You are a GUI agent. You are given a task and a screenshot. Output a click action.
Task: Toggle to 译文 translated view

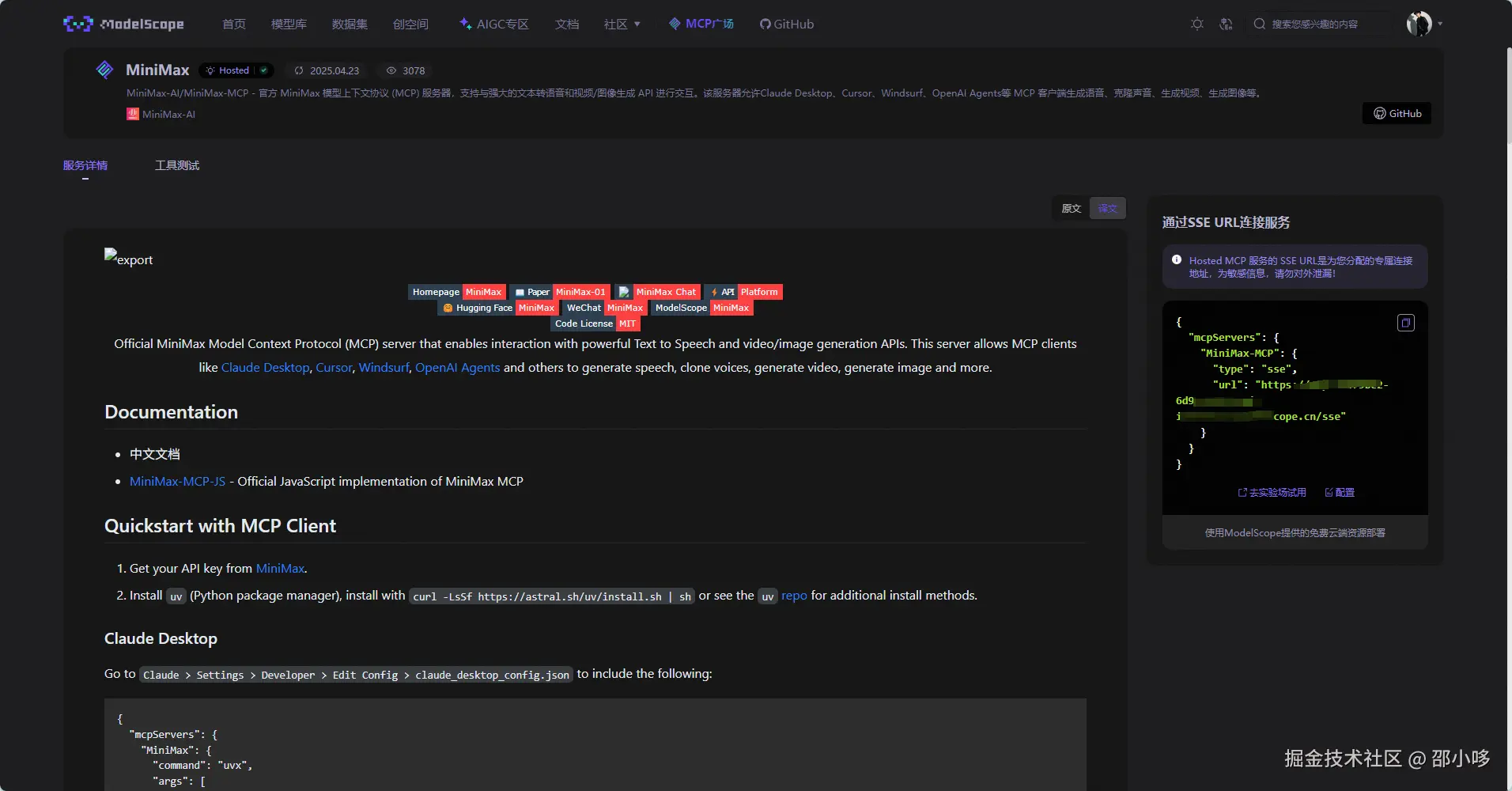[x=1107, y=208]
